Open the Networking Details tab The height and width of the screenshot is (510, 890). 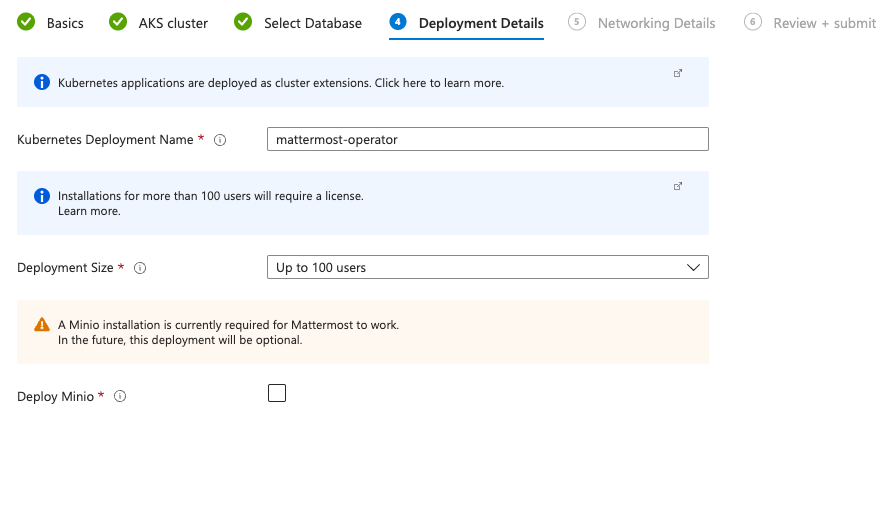[x=656, y=23]
